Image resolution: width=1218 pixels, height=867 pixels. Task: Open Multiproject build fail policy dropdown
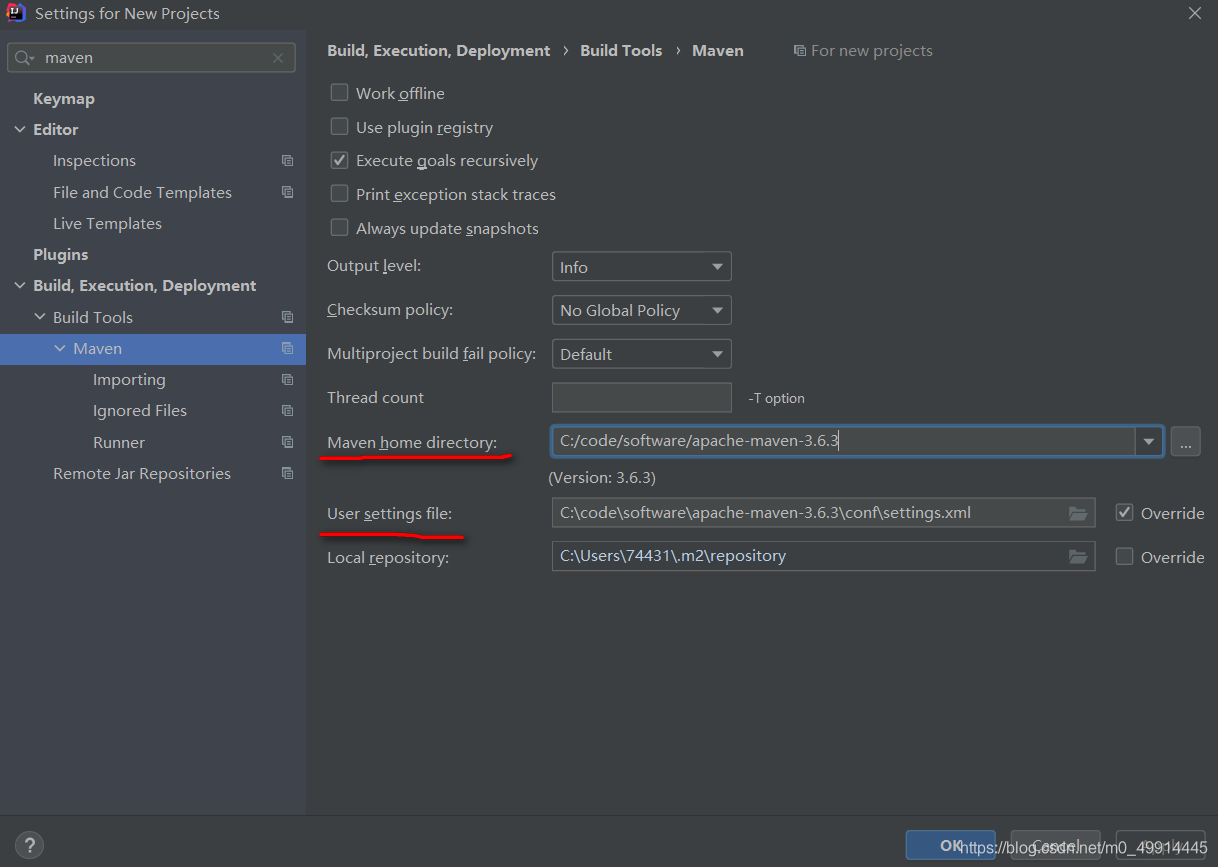coord(641,354)
